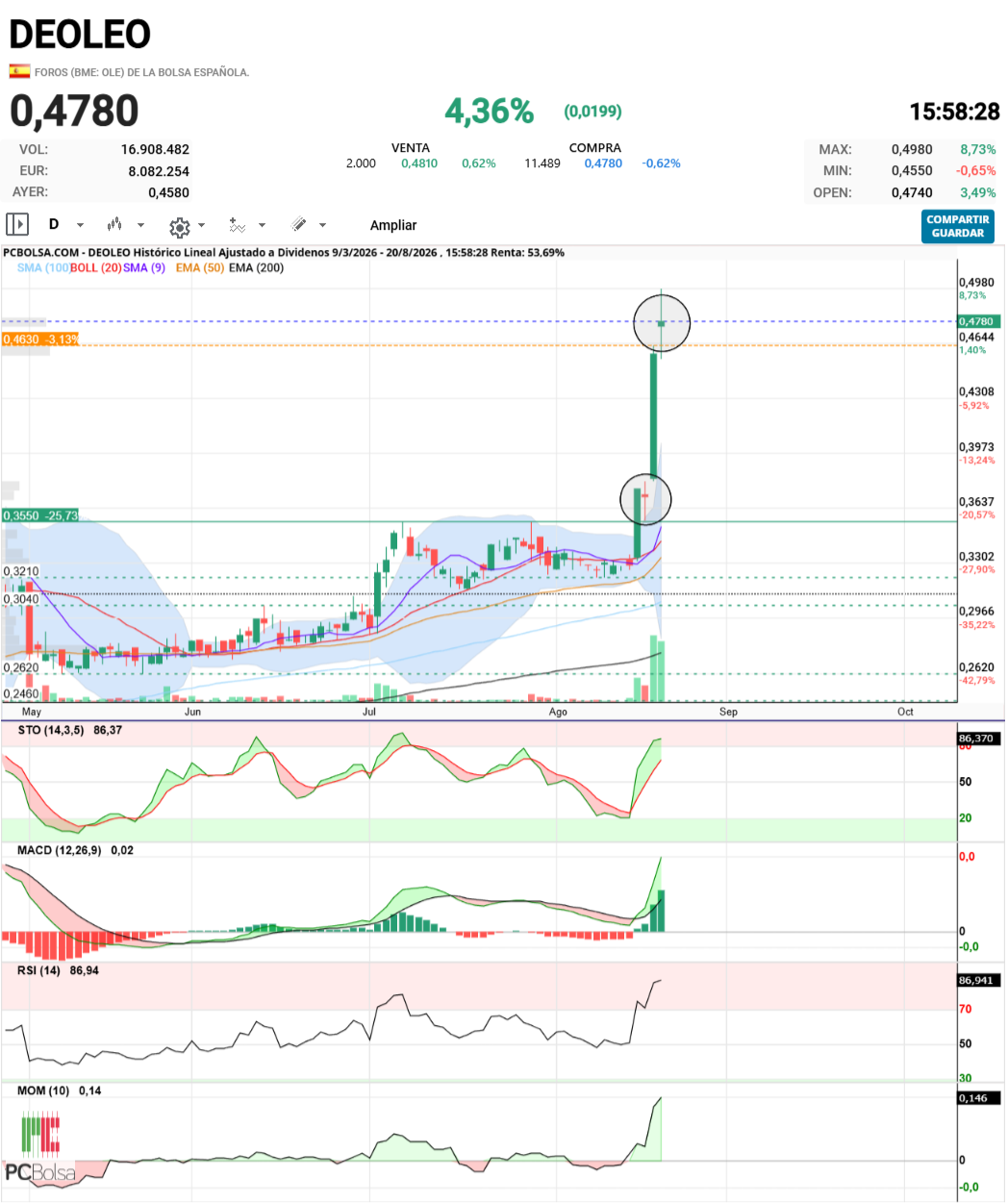Image resolution: width=1008 pixels, height=1203 pixels.
Task: Select the MACD (12,26,9) indicator label
Action: point(60,851)
